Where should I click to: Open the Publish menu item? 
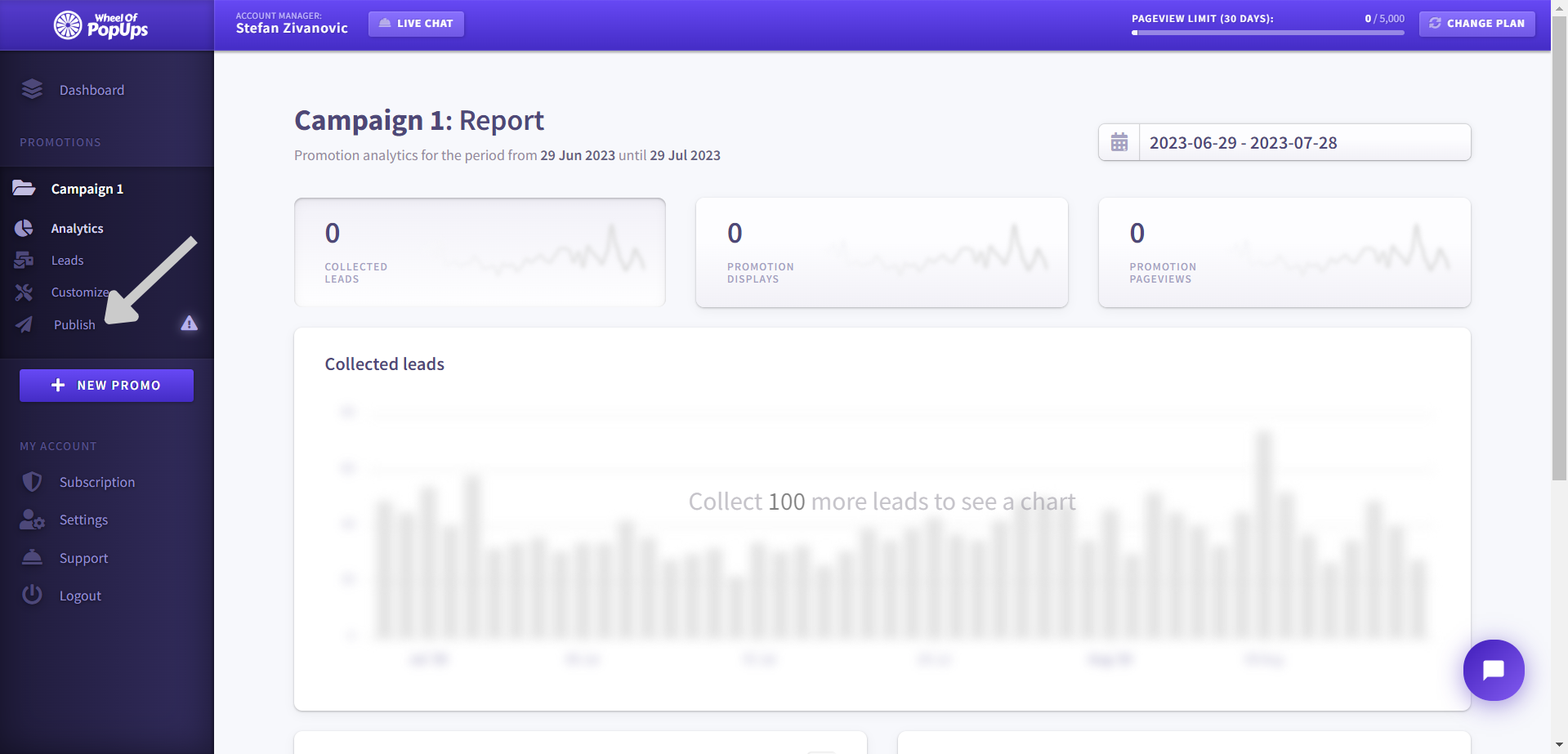pos(74,325)
